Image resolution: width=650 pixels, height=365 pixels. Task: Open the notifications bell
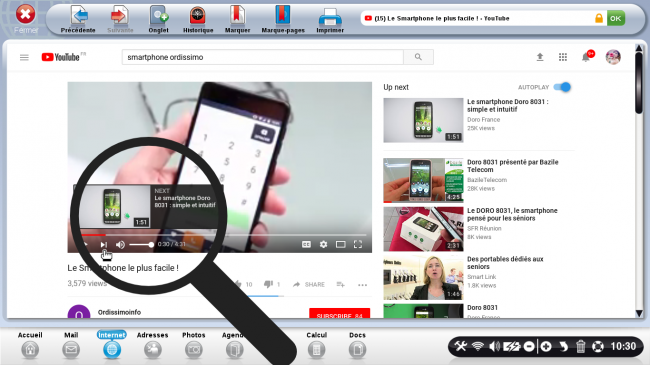click(586, 57)
